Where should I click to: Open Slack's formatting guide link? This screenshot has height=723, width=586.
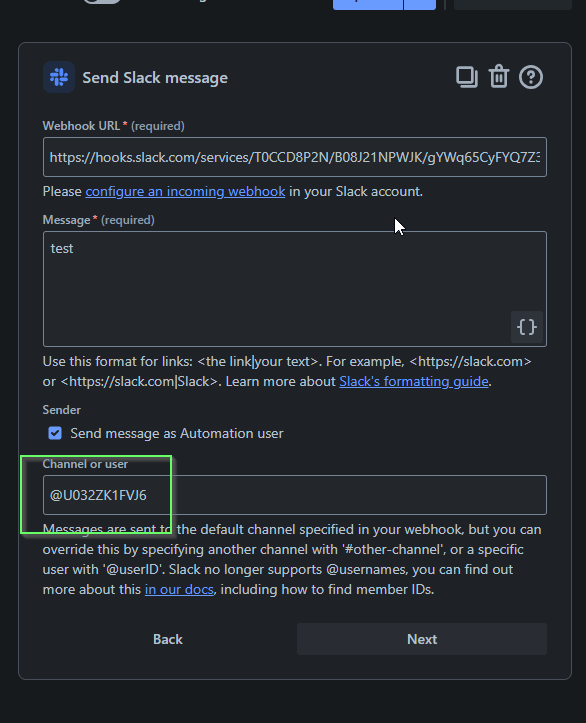tap(414, 381)
